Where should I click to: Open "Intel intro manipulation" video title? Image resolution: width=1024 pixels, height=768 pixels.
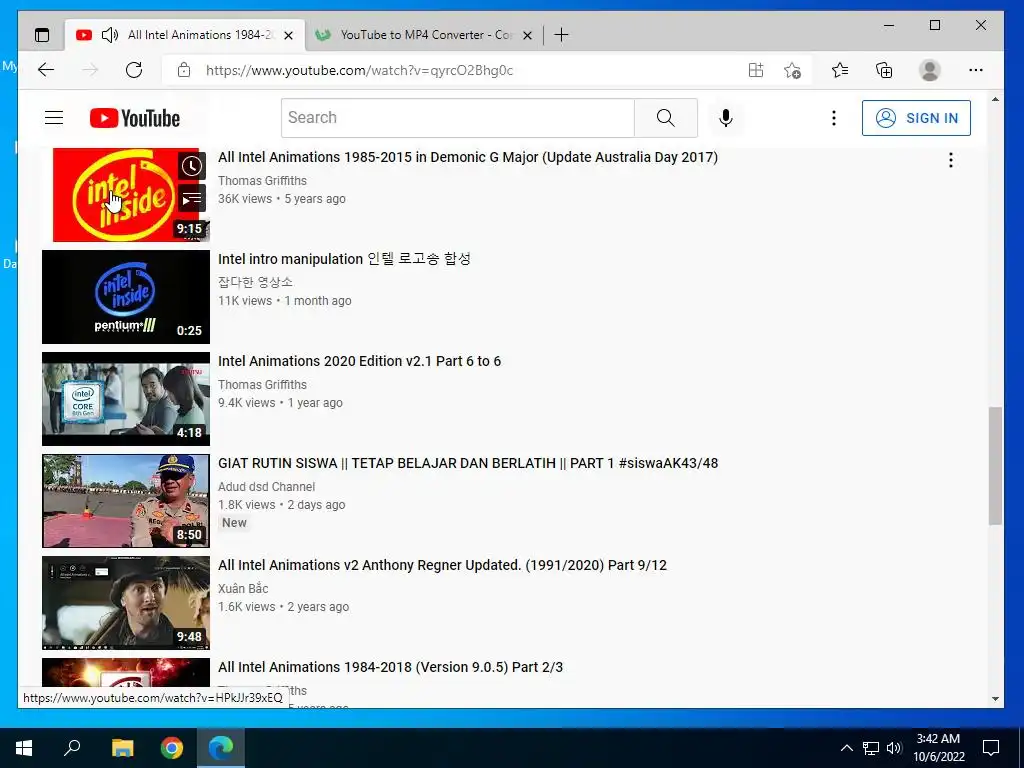[x=344, y=259]
